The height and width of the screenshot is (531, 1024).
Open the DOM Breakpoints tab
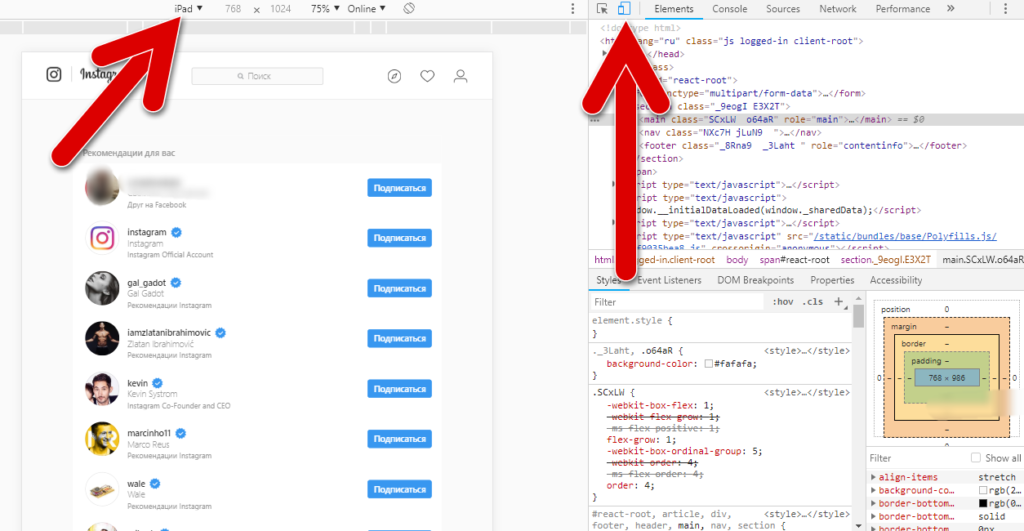pos(756,280)
